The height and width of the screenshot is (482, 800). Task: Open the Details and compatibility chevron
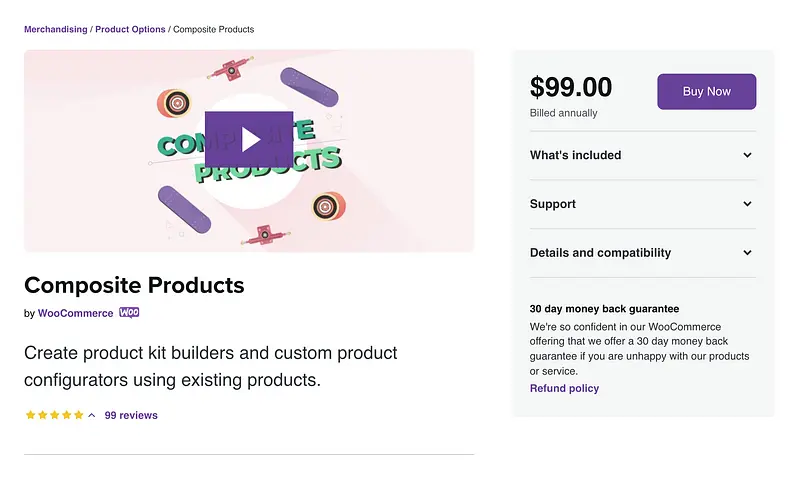[747, 253]
